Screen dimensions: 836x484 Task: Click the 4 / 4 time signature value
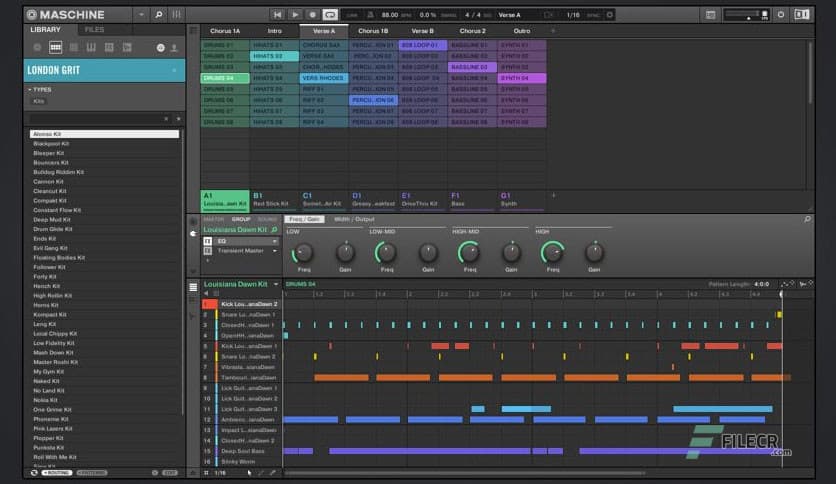473,15
